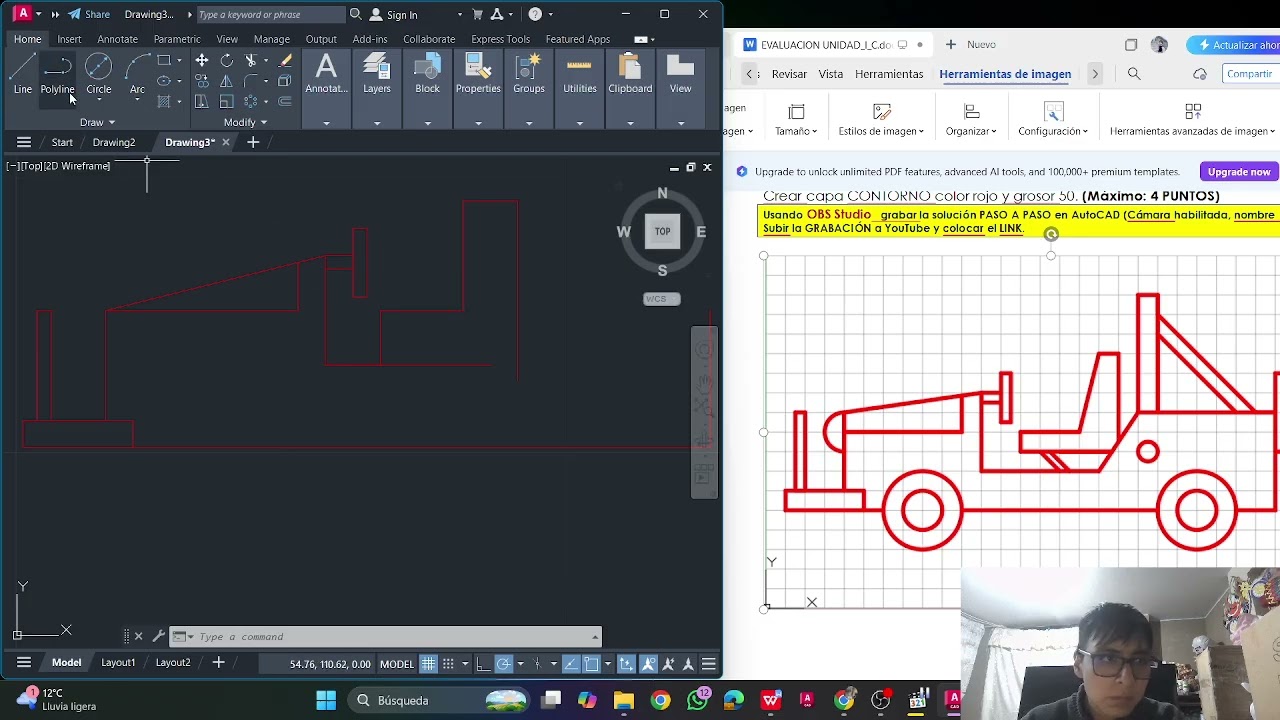The height and width of the screenshot is (720, 1280).
Task: Open the Annotate ribbon tab
Action: 117,39
